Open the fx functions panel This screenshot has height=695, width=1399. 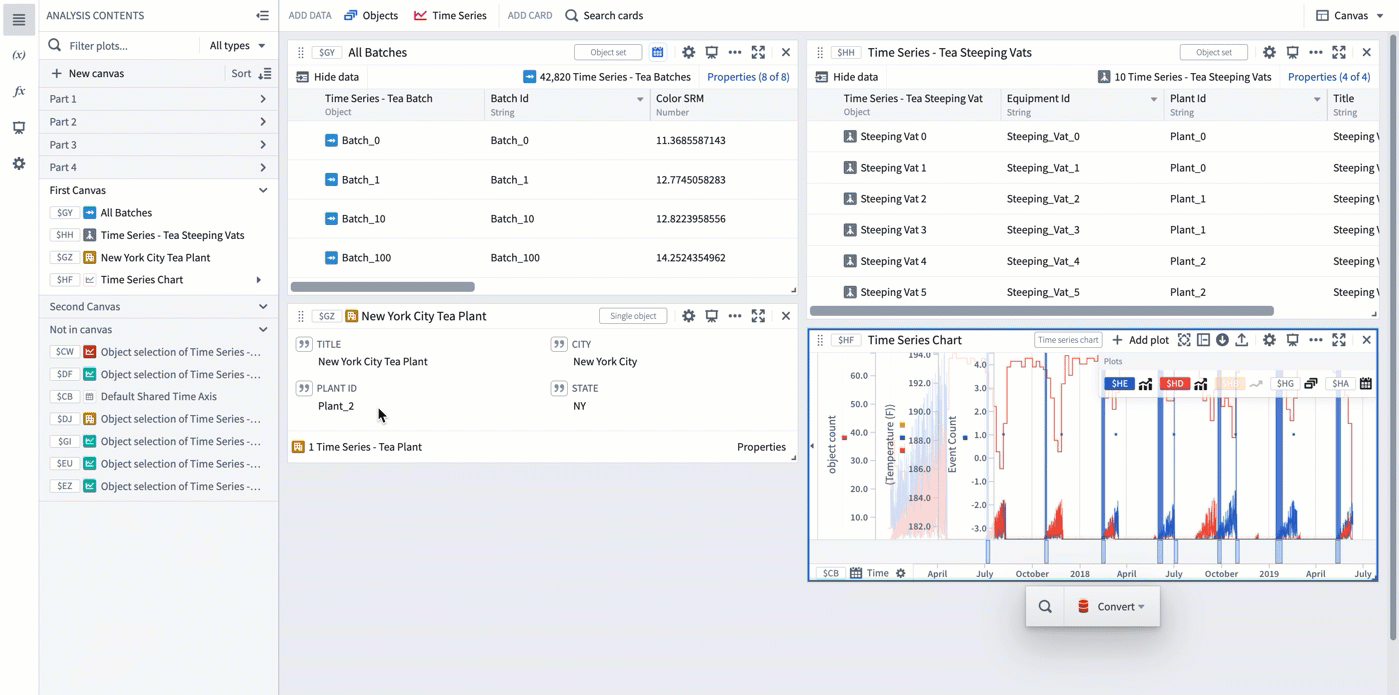pos(19,91)
